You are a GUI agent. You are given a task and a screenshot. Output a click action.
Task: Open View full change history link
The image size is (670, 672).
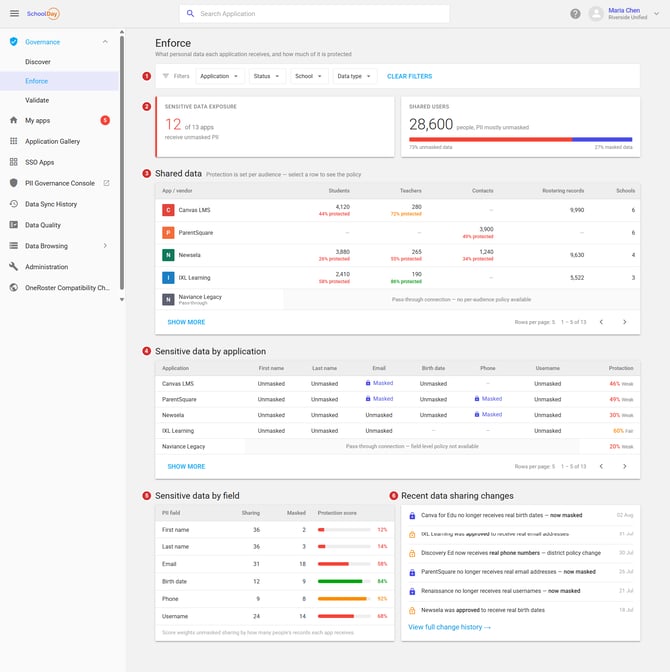pyautogui.click(x=449, y=627)
